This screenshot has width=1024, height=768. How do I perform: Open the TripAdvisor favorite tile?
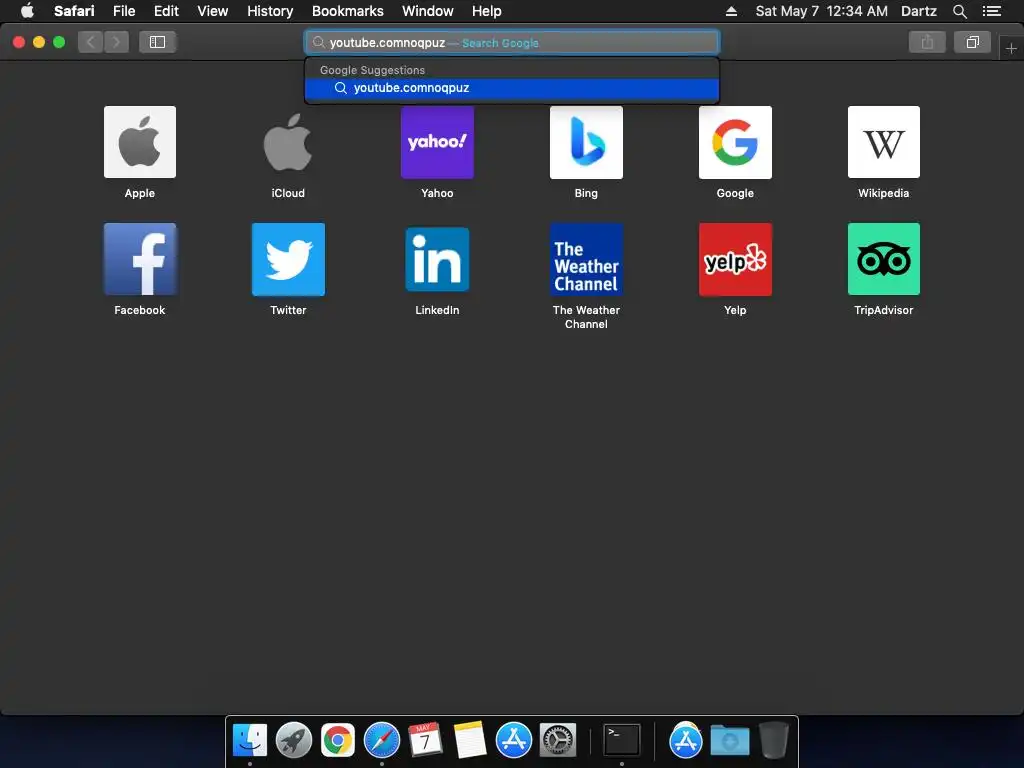884,259
